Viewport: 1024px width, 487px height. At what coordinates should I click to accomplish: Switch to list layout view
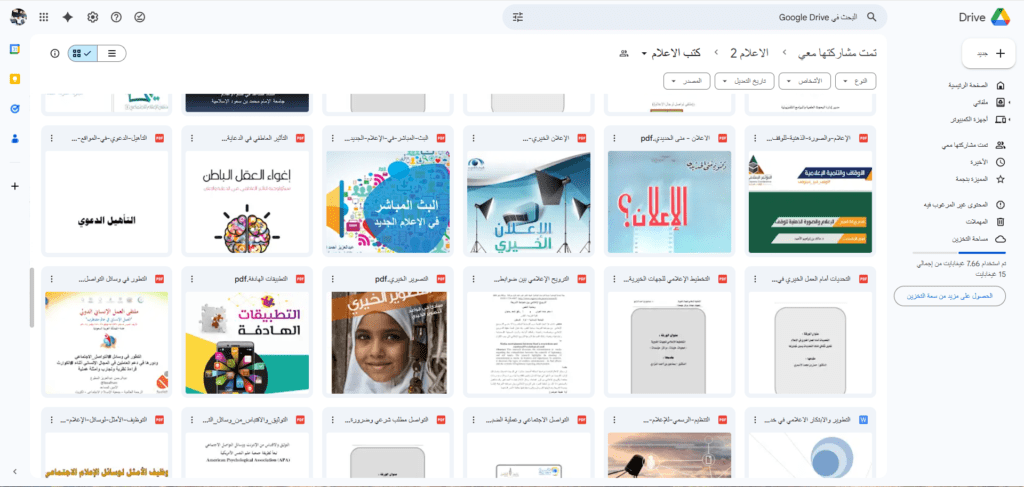112,53
